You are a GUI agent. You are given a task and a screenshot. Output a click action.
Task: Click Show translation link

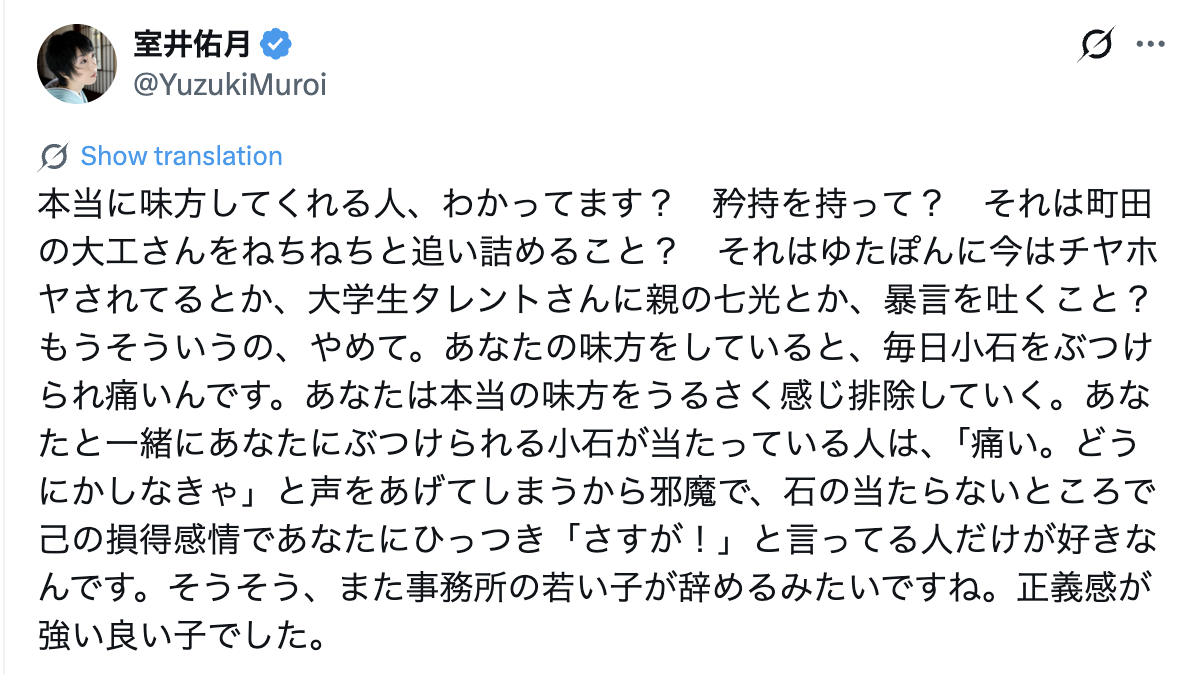(x=181, y=156)
